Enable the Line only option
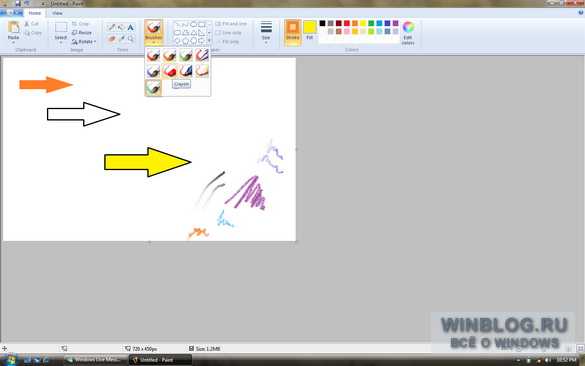The image size is (585, 366). pyautogui.click(x=228, y=33)
